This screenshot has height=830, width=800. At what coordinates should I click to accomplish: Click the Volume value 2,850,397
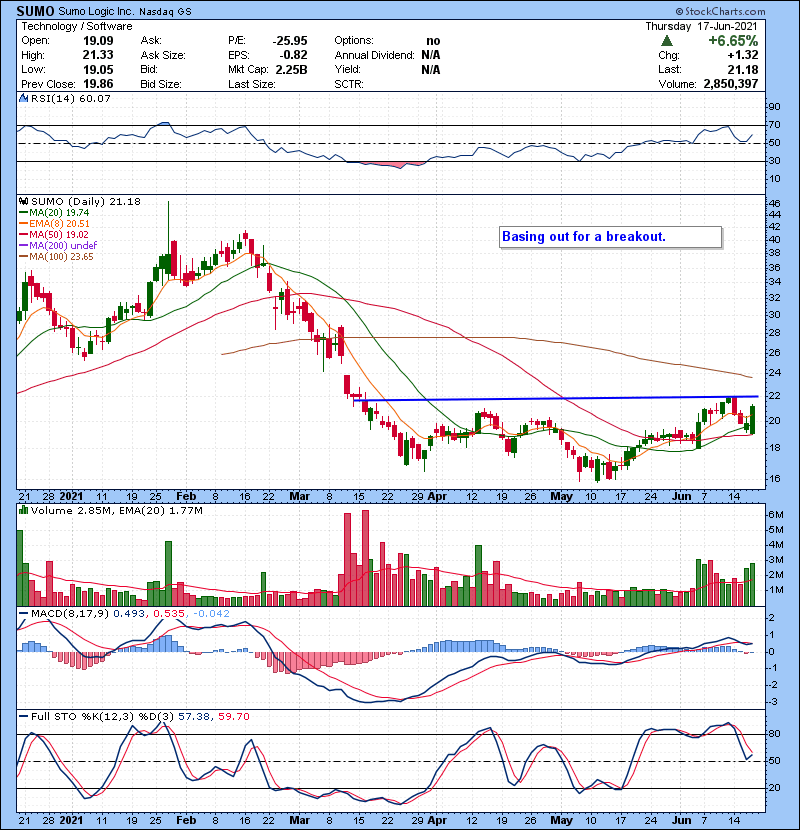click(x=731, y=84)
